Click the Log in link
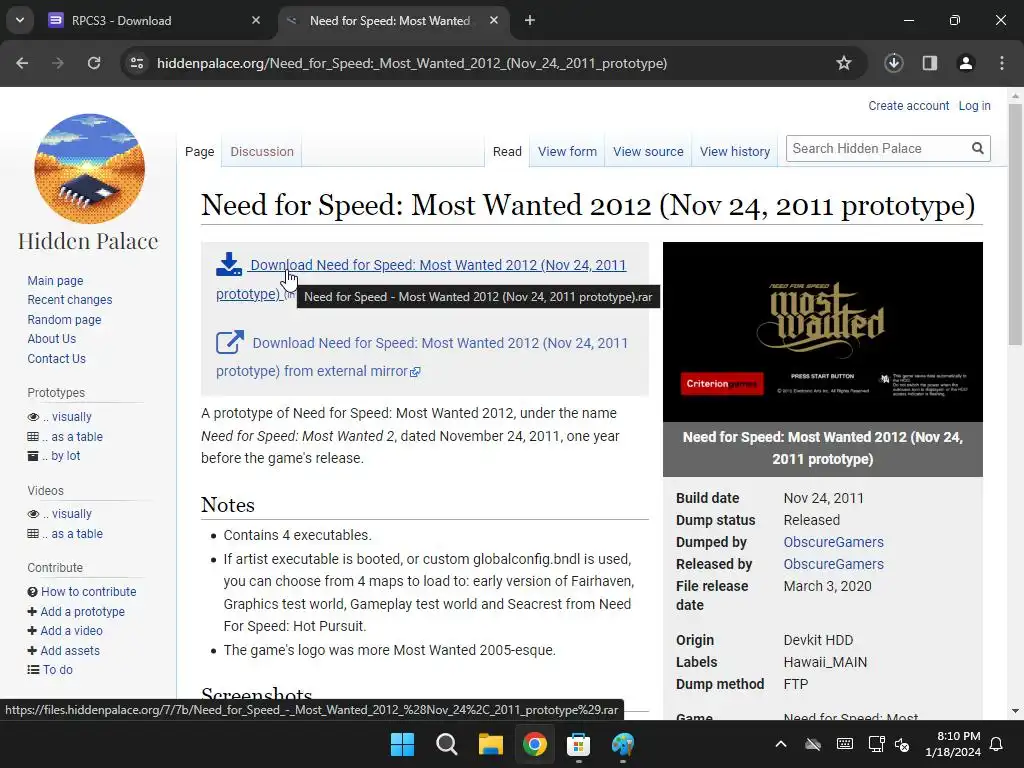Viewport: 1024px width, 768px height. [974, 106]
